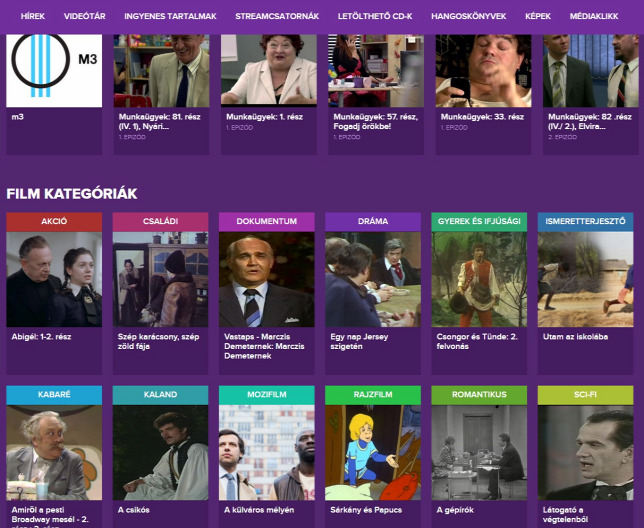644x528 pixels.
Task: Open the Abigél film thumbnail
Action: click(54, 279)
